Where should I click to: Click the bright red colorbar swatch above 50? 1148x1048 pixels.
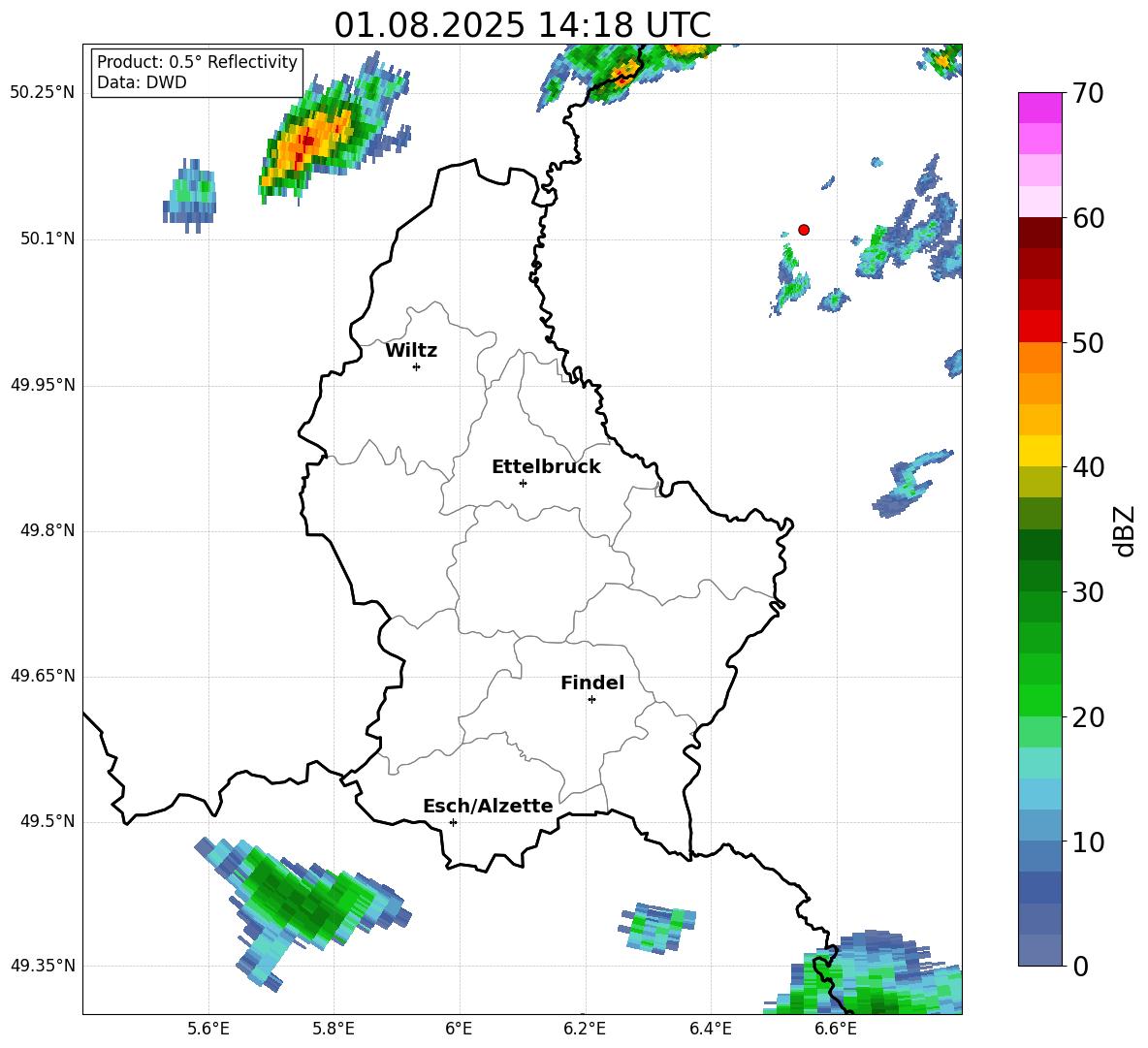[x=1039, y=327]
